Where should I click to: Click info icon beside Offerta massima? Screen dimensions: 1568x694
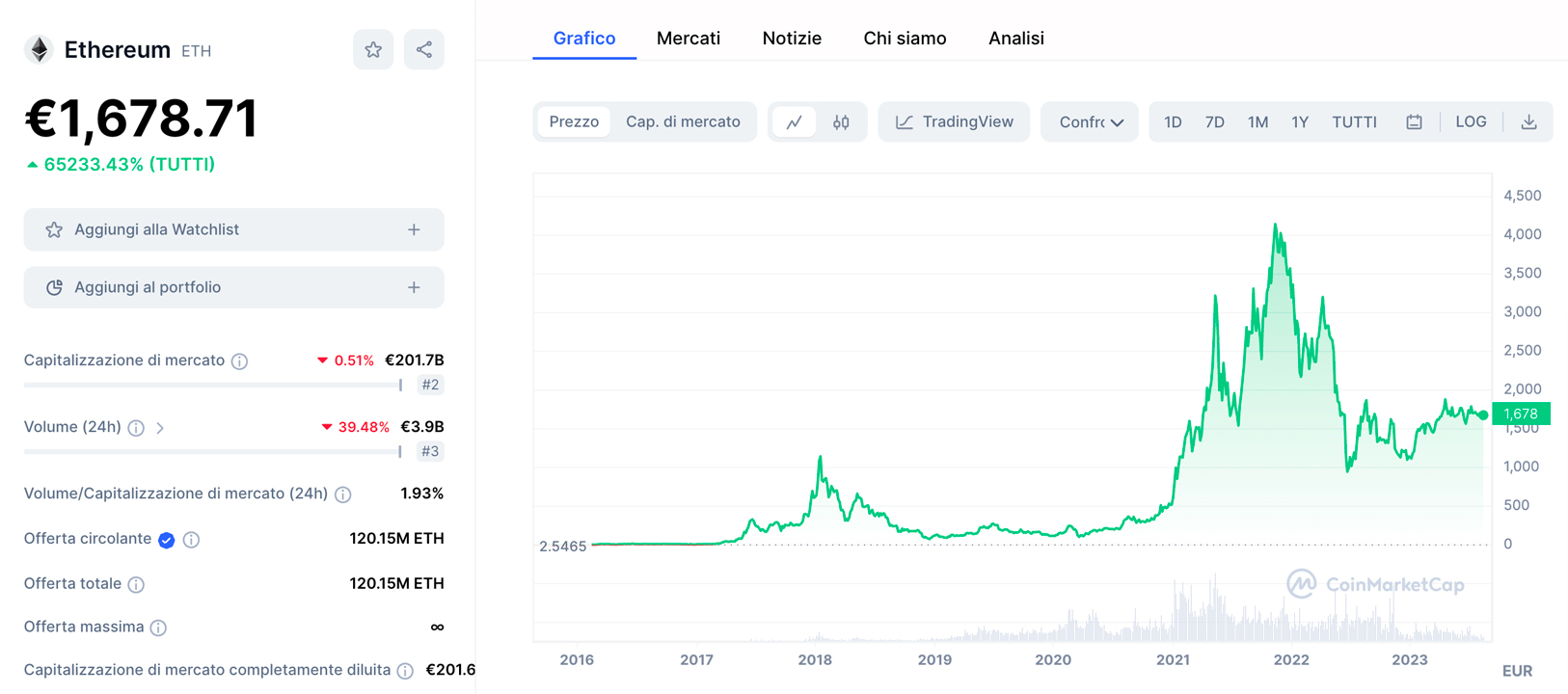point(159,628)
